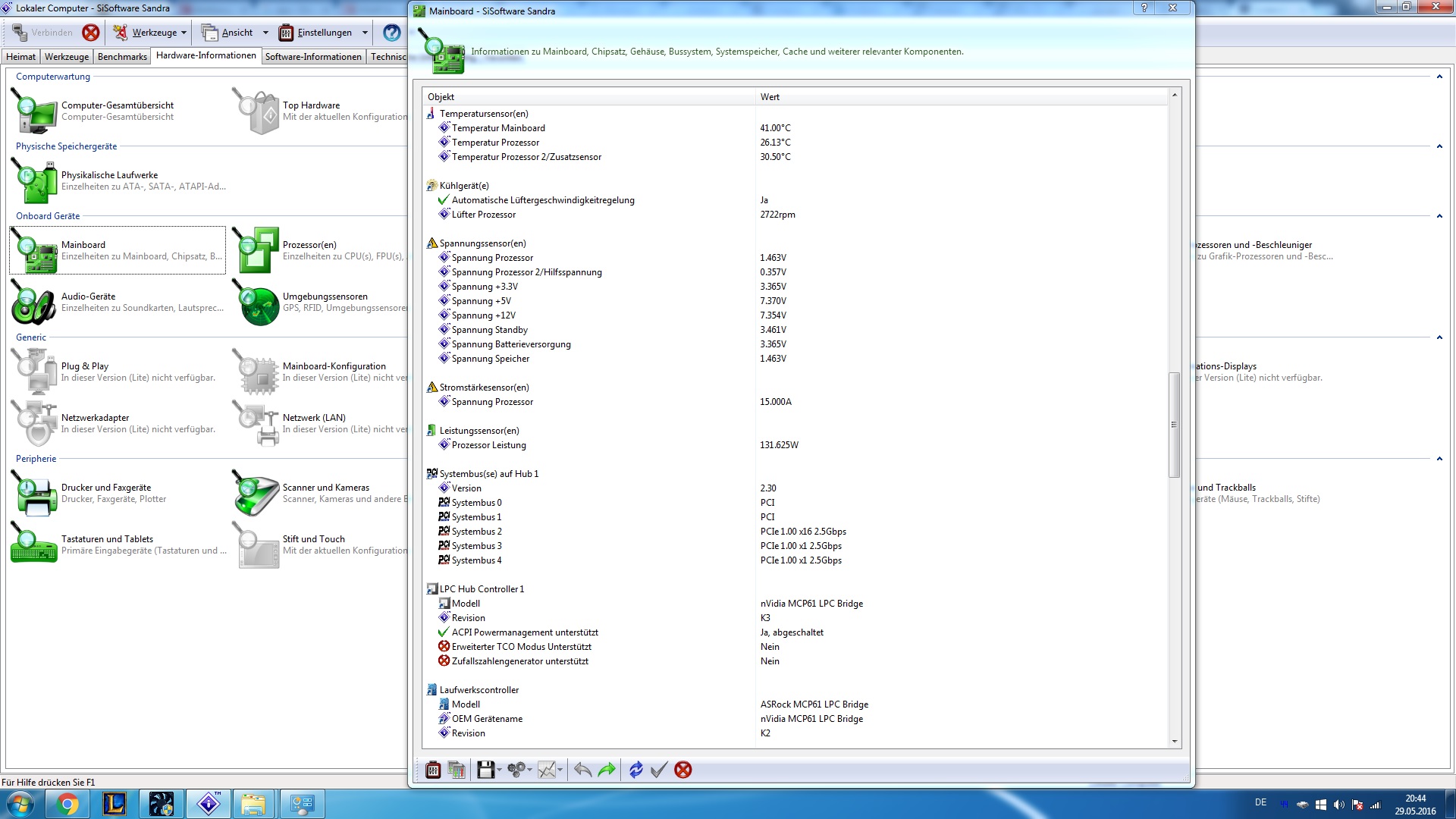Screen dimensions: 1456x819
Task: Click the blue refresh icon in bottom toolbar
Action: click(635, 770)
